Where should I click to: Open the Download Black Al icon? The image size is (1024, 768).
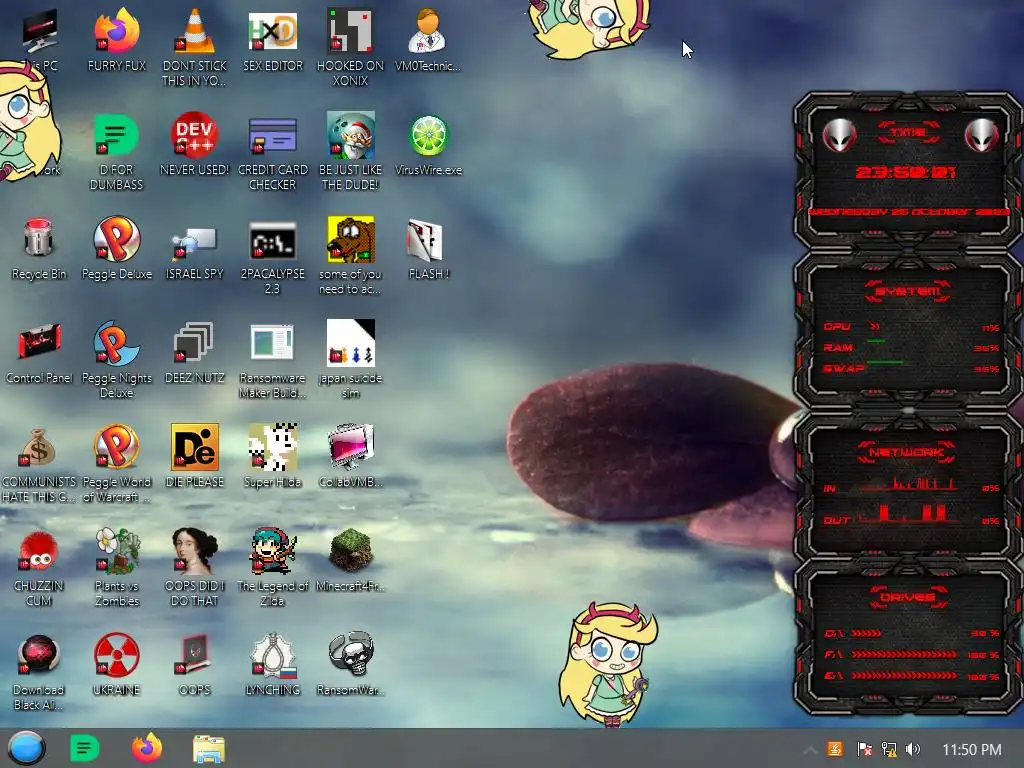click(x=39, y=654)
